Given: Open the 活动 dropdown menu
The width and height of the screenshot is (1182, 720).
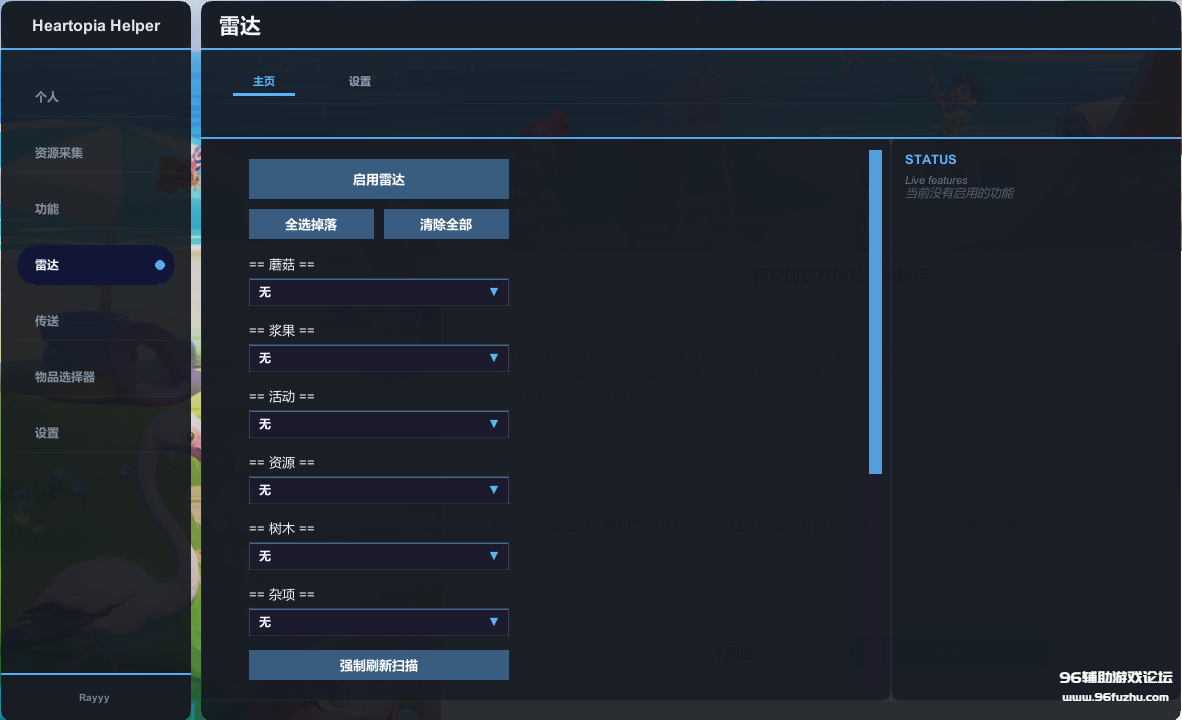Looking at the screenshot, I should point(378,424).
